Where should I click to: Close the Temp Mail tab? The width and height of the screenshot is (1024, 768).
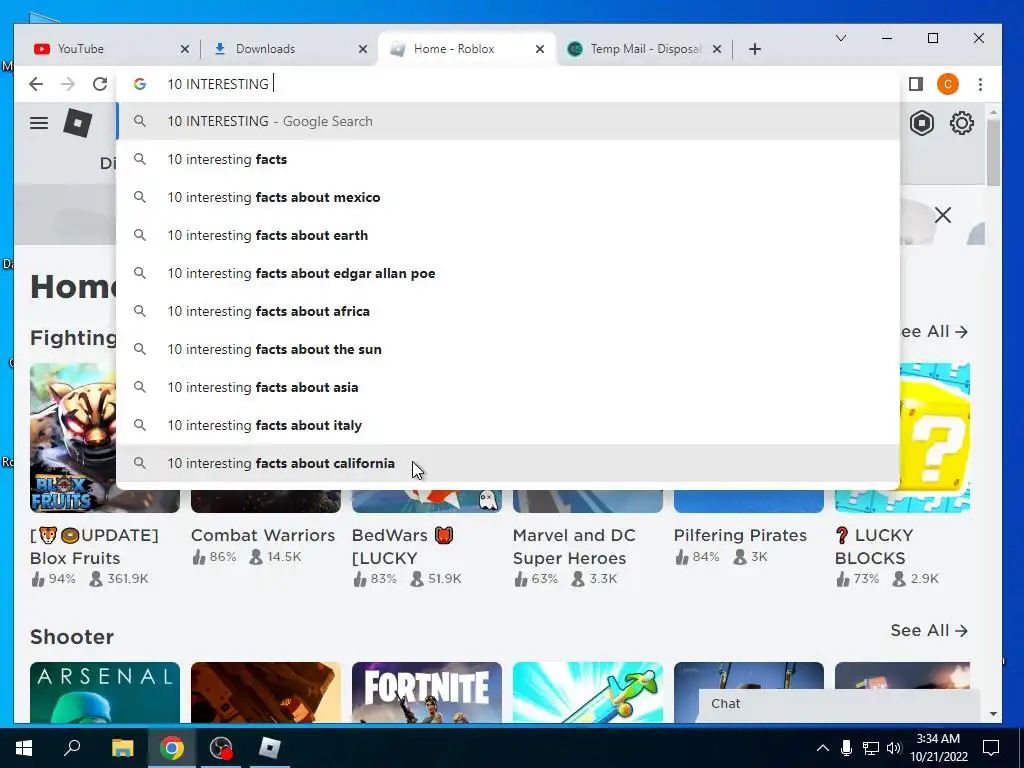[x=716, y=49]
